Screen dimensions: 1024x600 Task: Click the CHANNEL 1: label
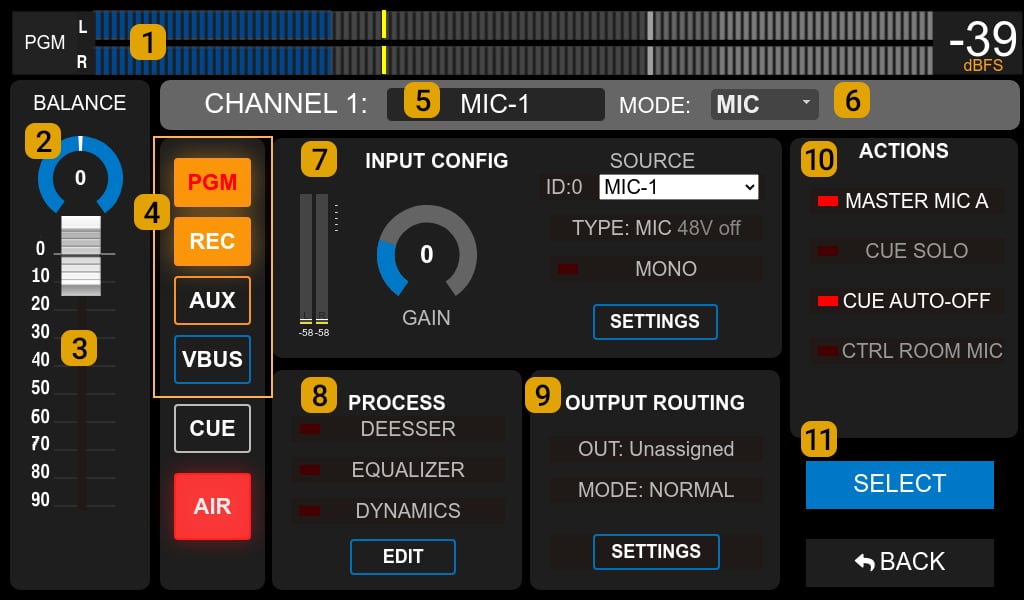(286, 104)
